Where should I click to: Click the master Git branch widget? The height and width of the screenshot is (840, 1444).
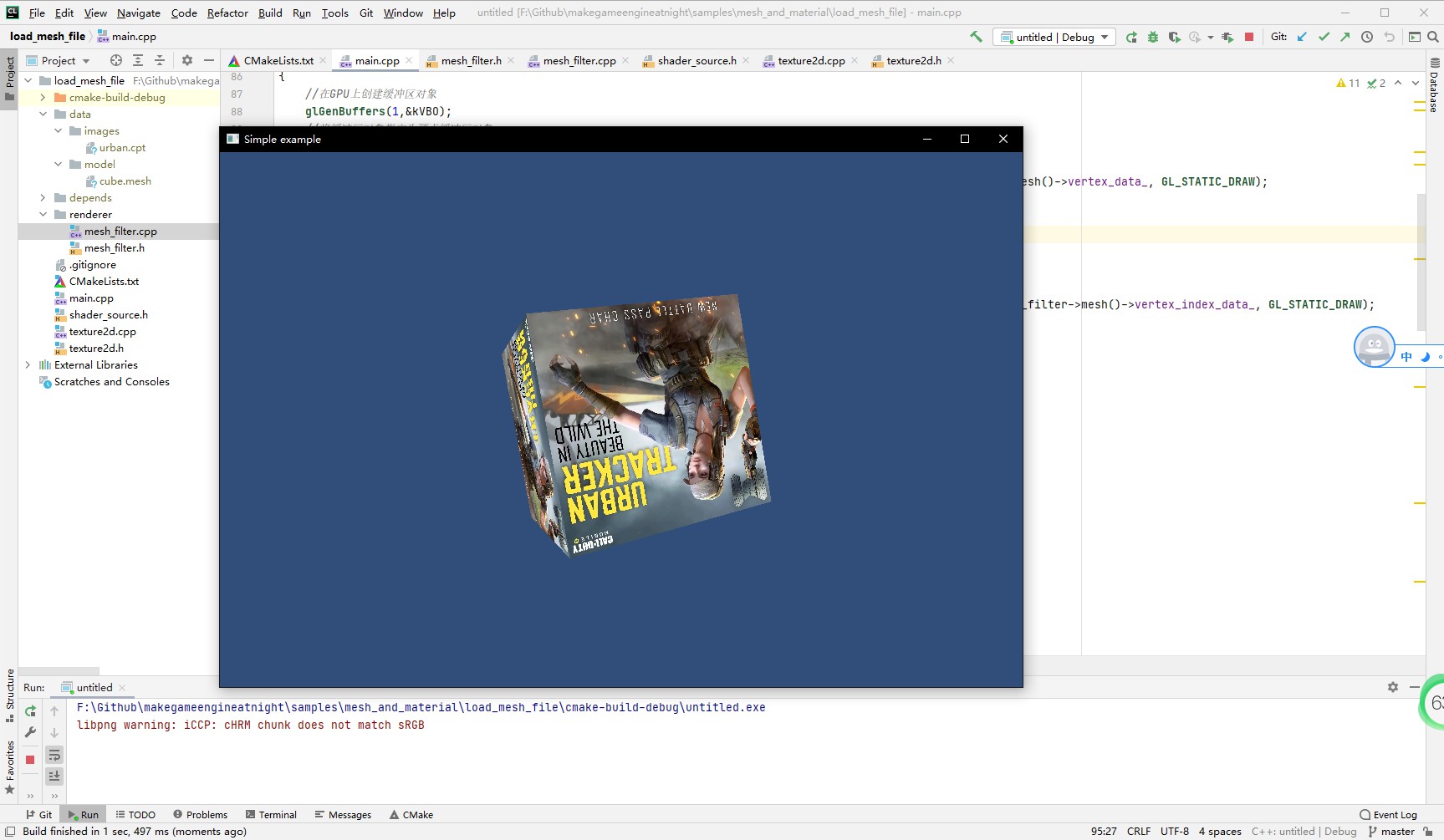tap(1391, 832)
